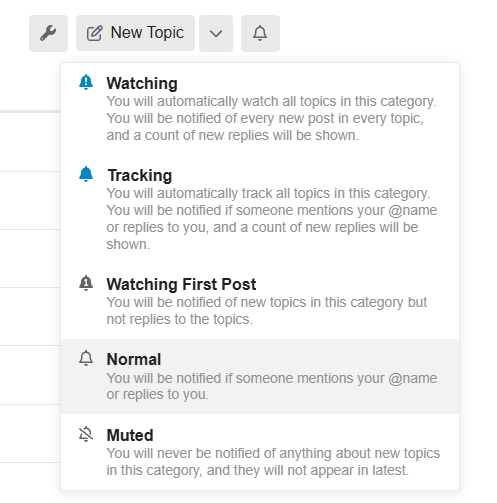The height and width of the screenshot is (503, 497).
Task: Select the Tracking notification level
Action: (x=260, y=209)
